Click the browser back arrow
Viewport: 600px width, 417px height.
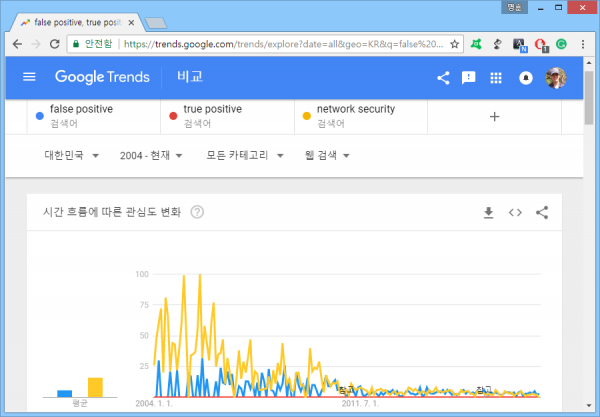pyautogui.click(x=17, y=44)
